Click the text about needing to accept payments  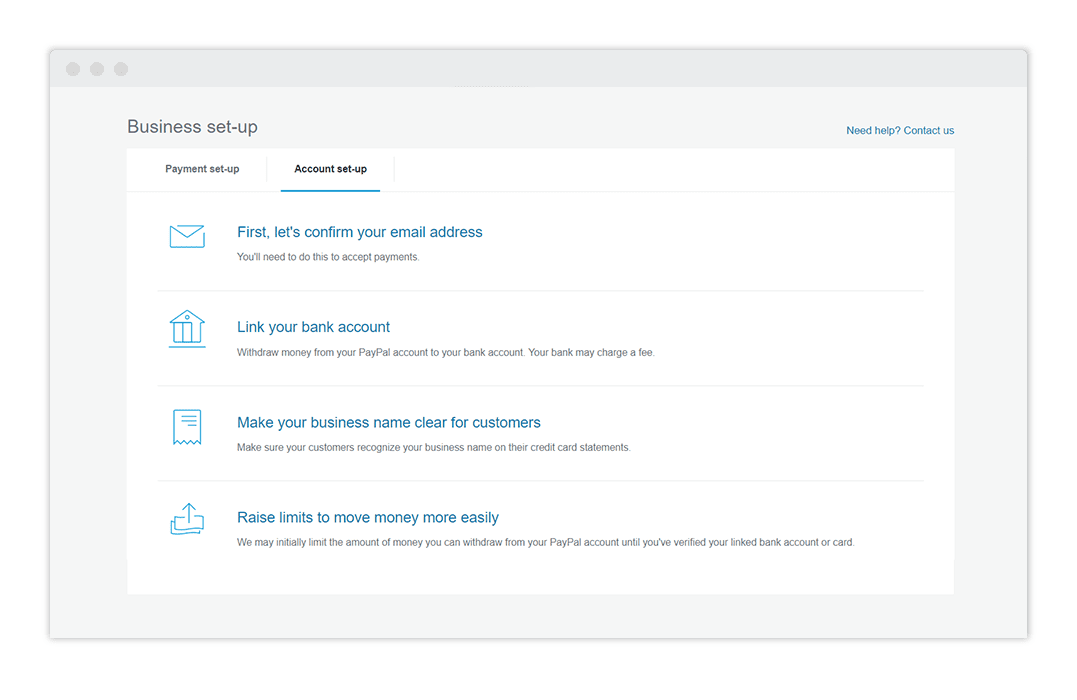328,257
